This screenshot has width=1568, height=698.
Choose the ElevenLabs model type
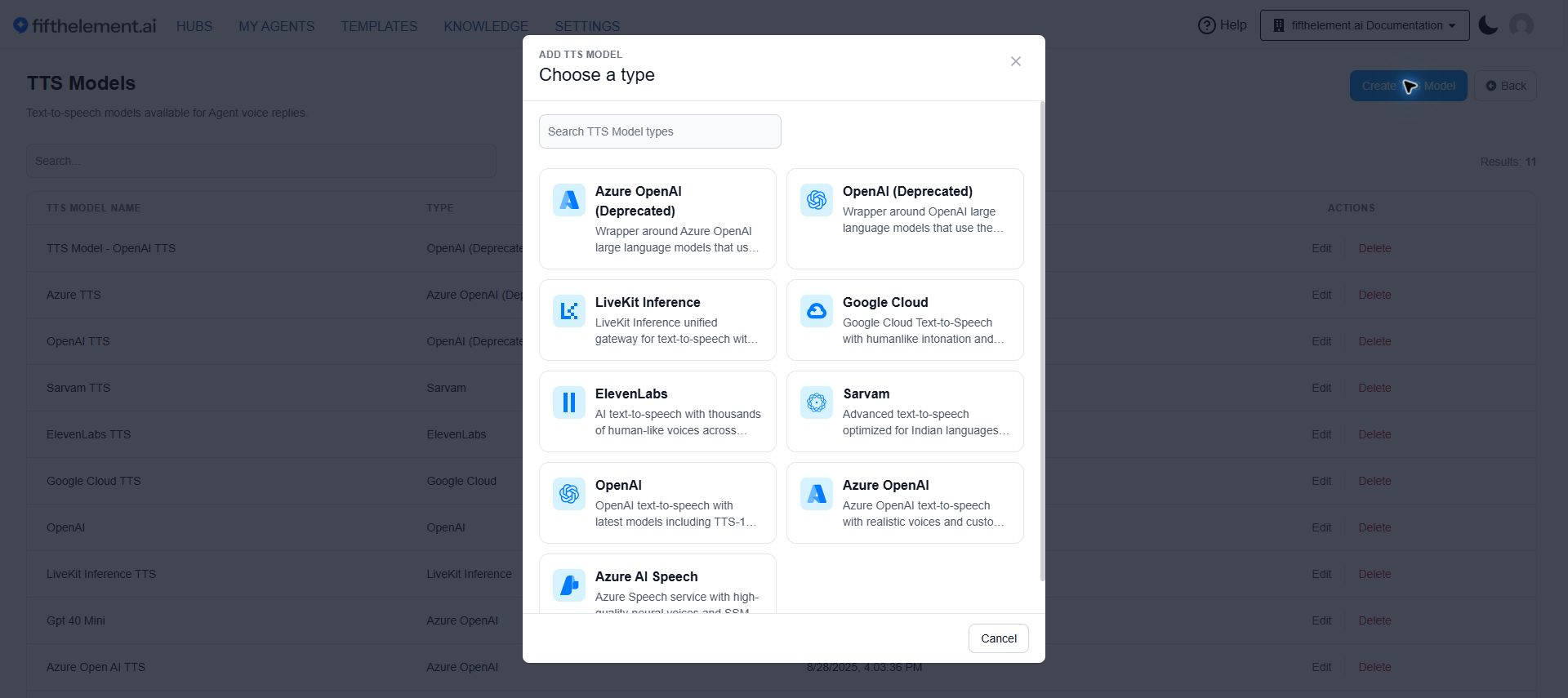657,411
